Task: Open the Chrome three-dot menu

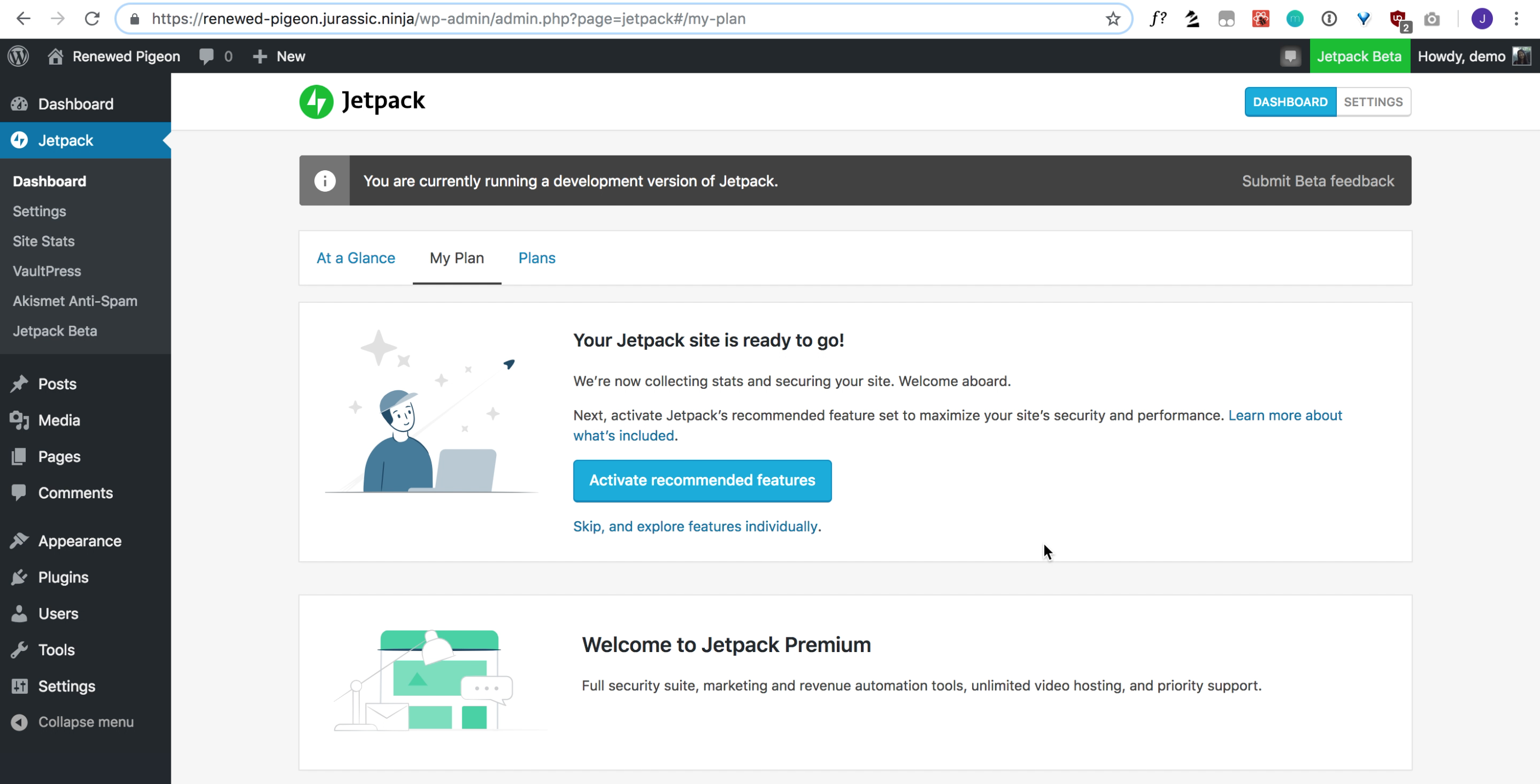Action: coord(1515,19)
